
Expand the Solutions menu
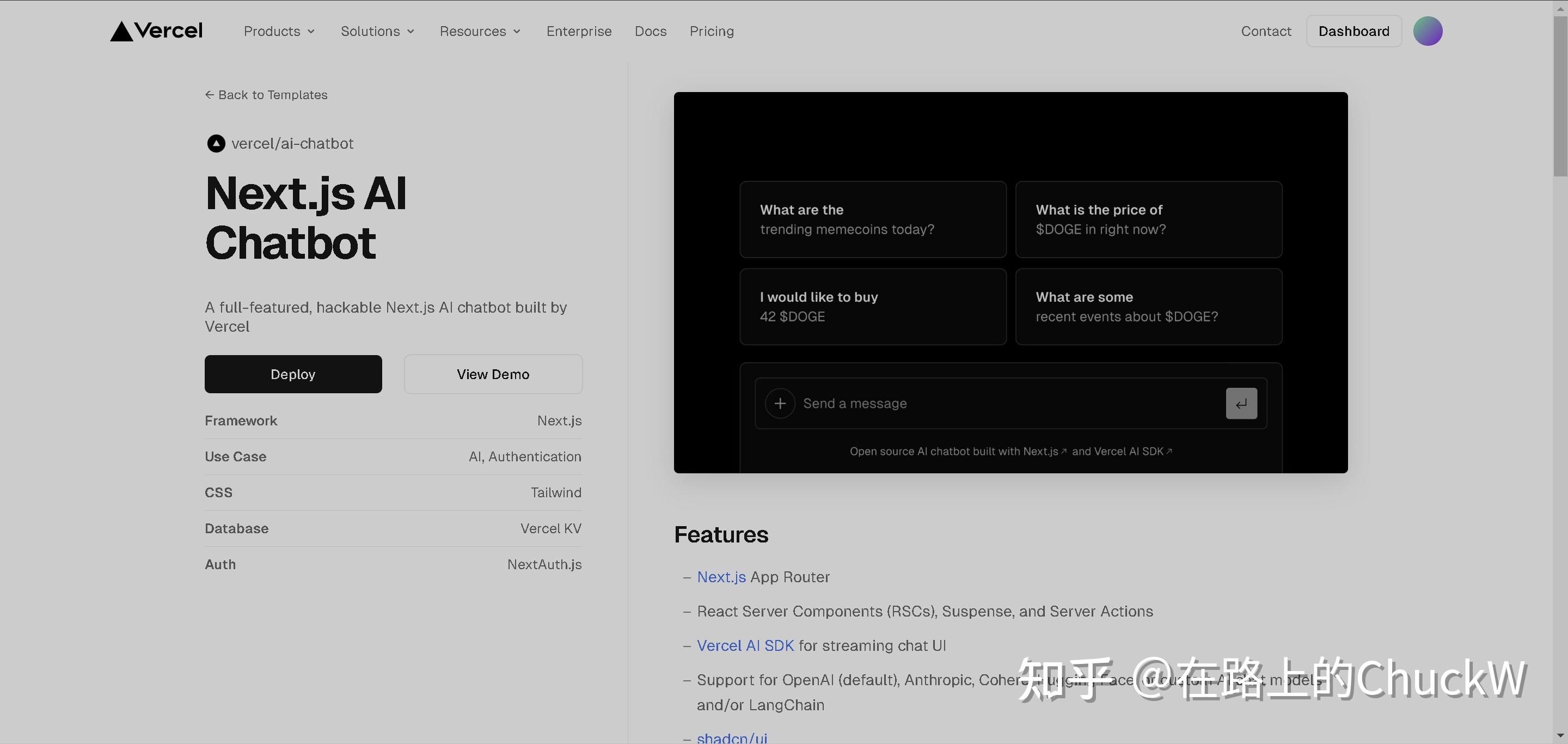coord(377,31)
